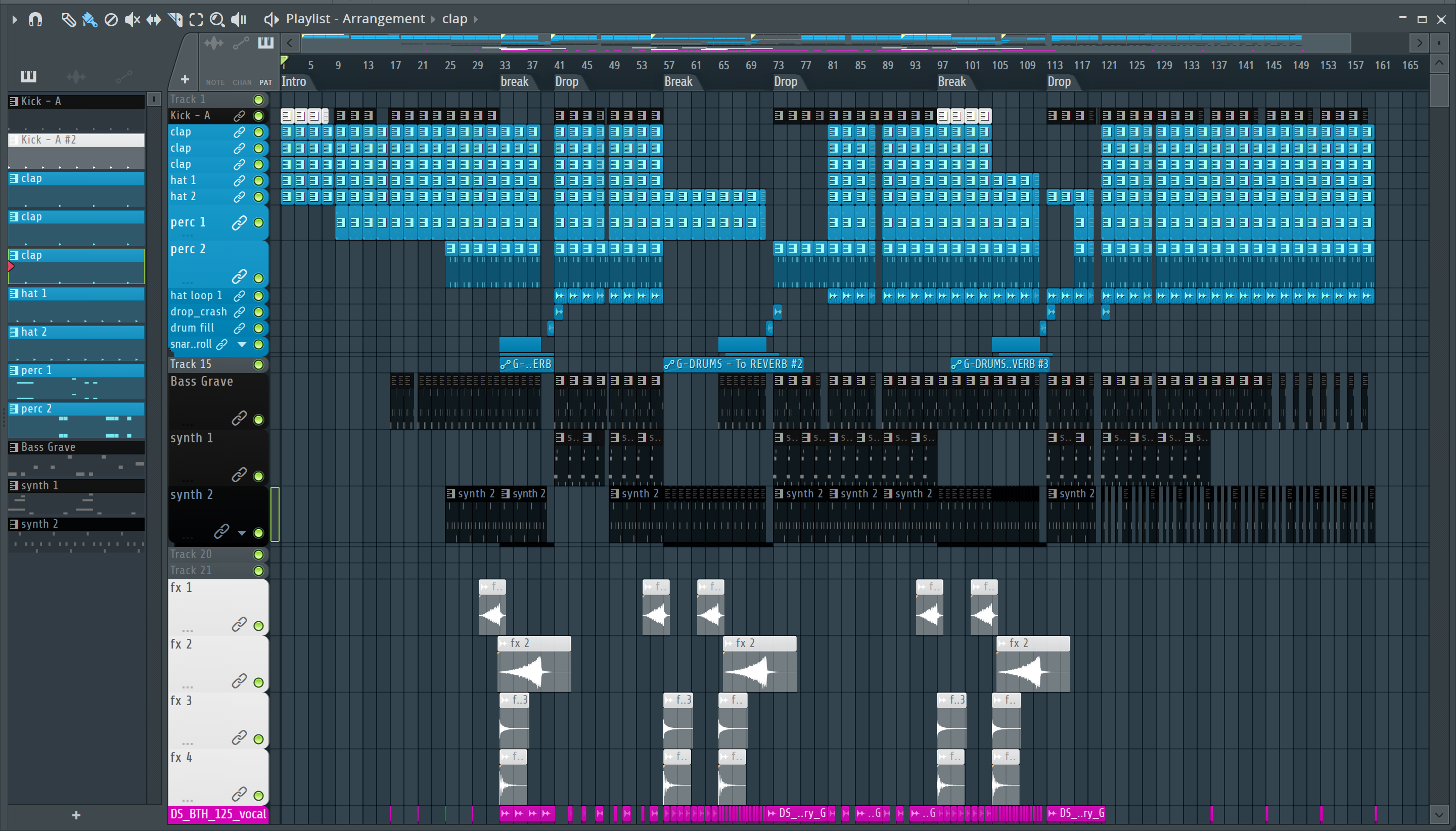Click the preview speaker icon before Playlist title
The image size is (1456, 831).
pyautogui.click(x=271, y=19)
